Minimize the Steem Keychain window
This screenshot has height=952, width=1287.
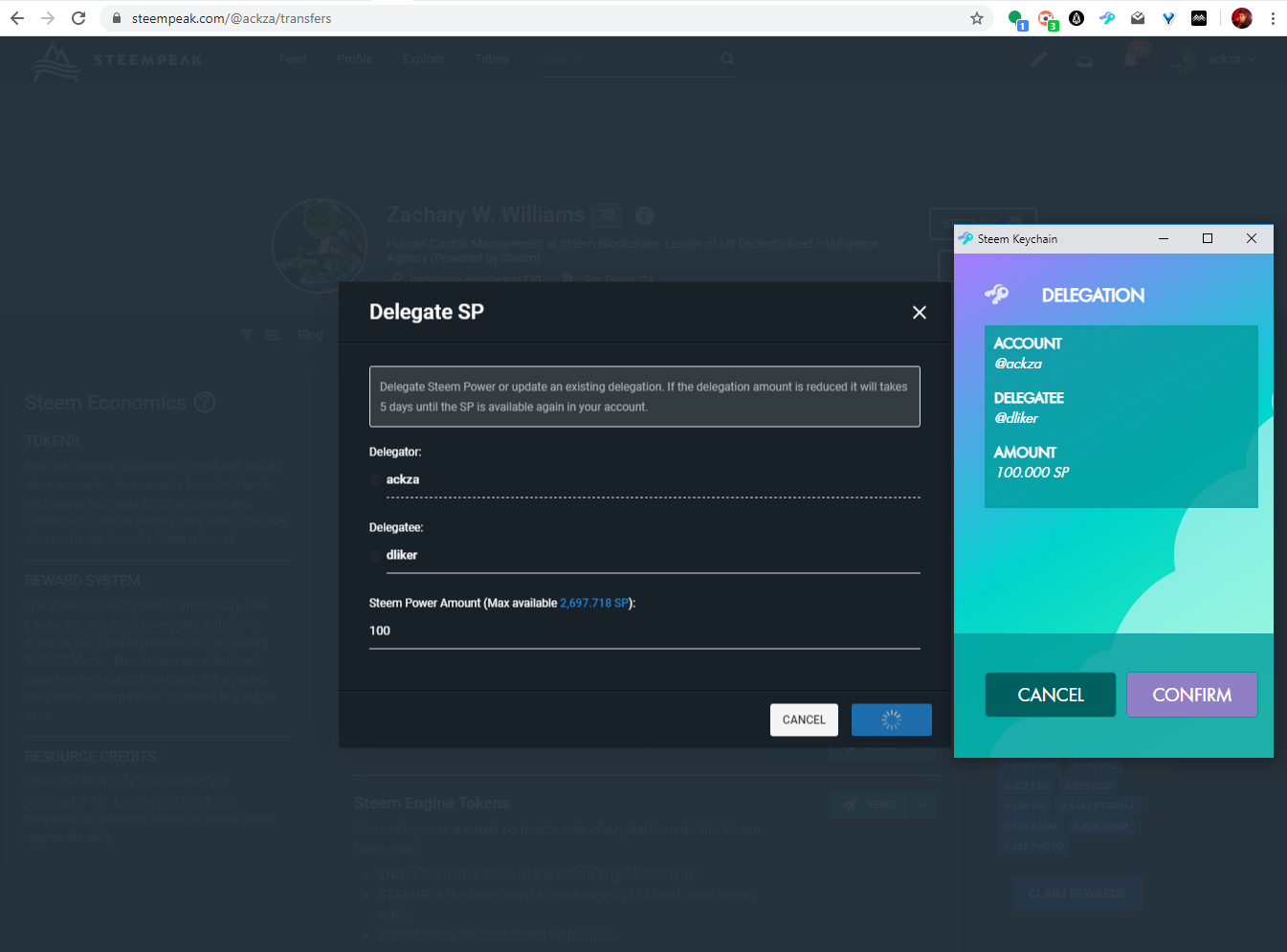(x=1164, y=238)
